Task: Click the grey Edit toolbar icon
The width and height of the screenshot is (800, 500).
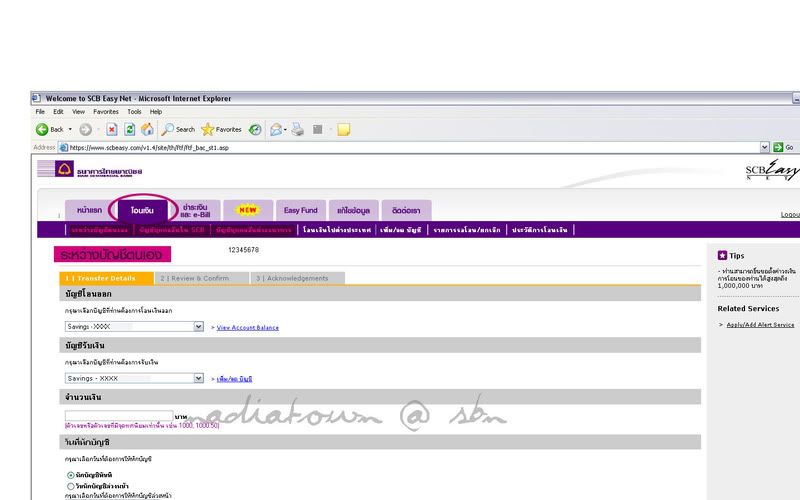Action: (317, 130)
